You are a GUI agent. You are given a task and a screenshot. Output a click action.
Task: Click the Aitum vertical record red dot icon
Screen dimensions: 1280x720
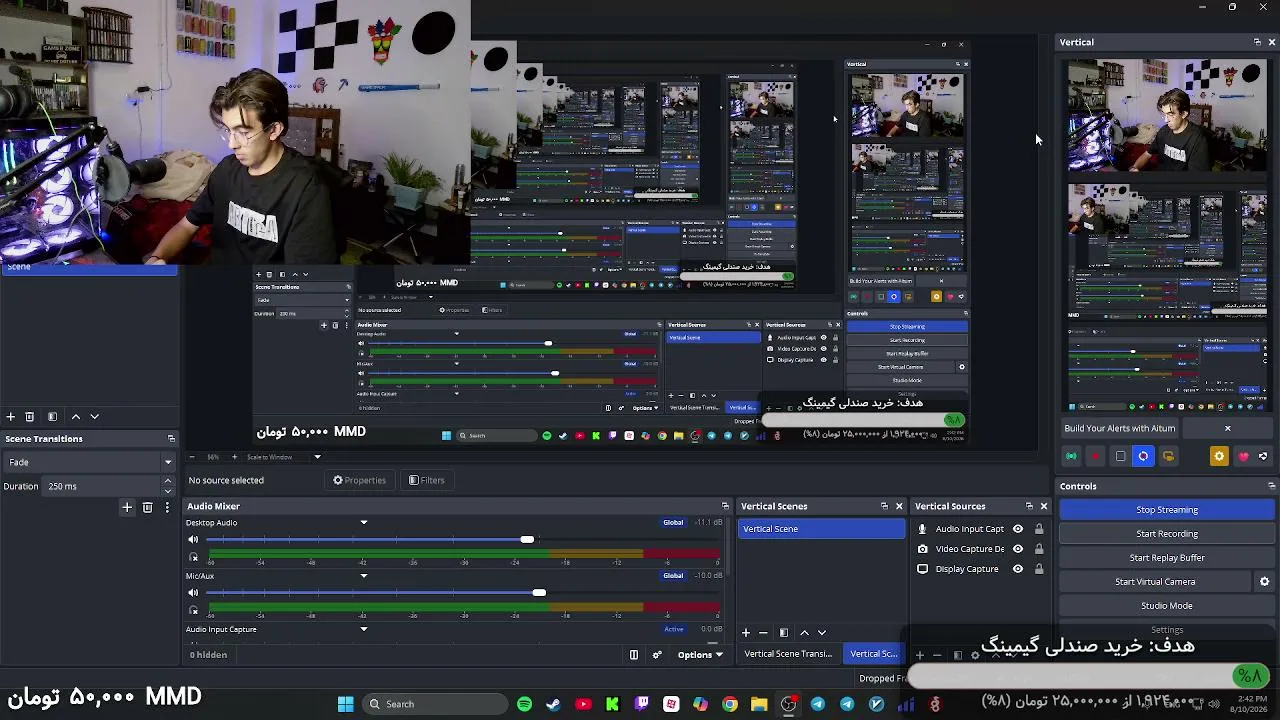pyautogui.click(x=1095, y=456)
